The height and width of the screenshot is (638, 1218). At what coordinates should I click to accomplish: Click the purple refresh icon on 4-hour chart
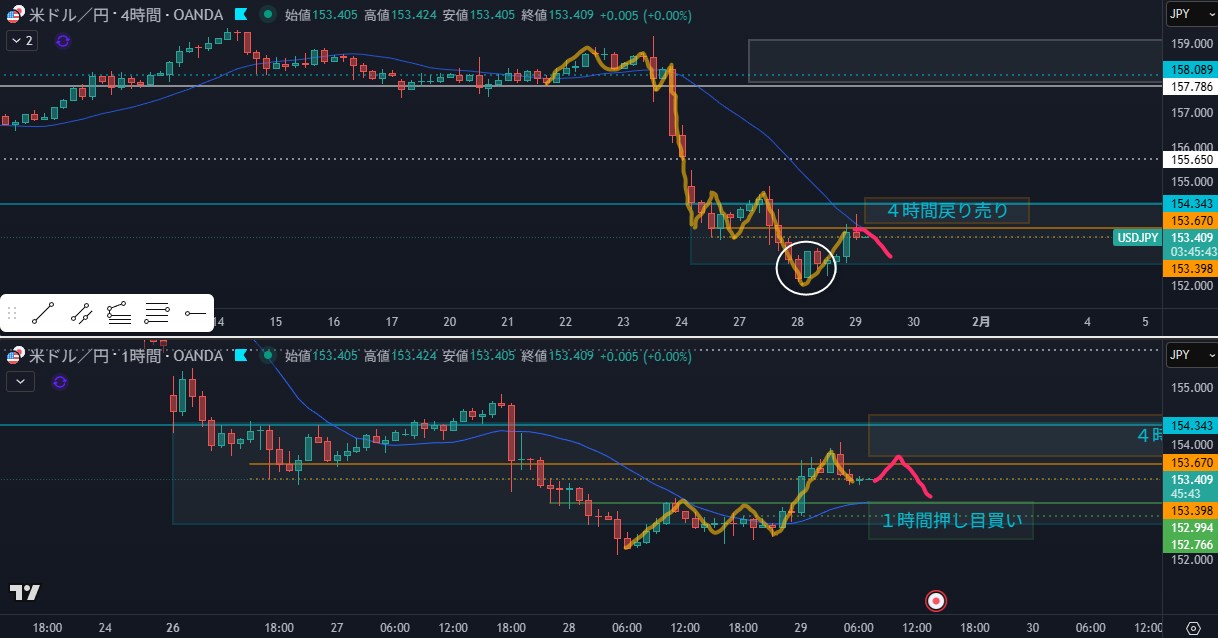click(x=63, y=41)
